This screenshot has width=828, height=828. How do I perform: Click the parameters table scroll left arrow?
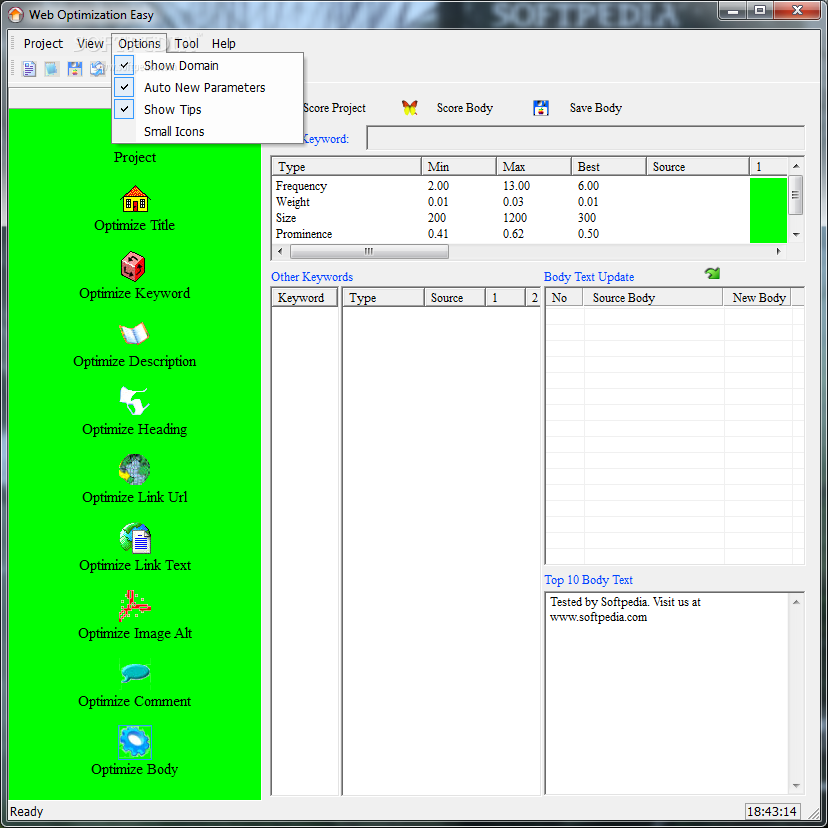point(280,251)
